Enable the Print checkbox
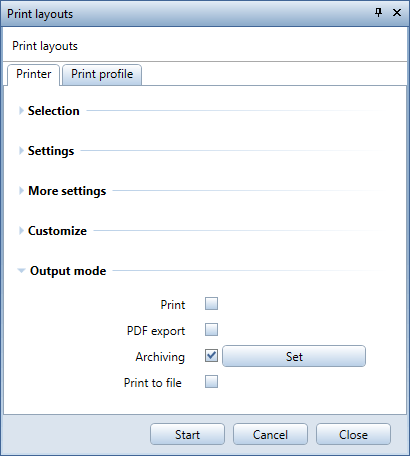Viewport: 410px width, 456px height. point(211,304)
